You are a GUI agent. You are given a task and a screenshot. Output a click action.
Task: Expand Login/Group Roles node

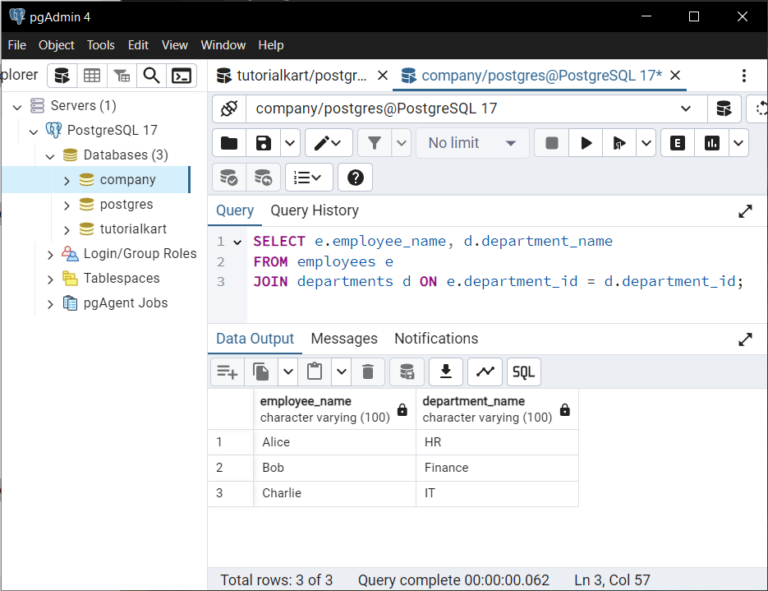50,255
